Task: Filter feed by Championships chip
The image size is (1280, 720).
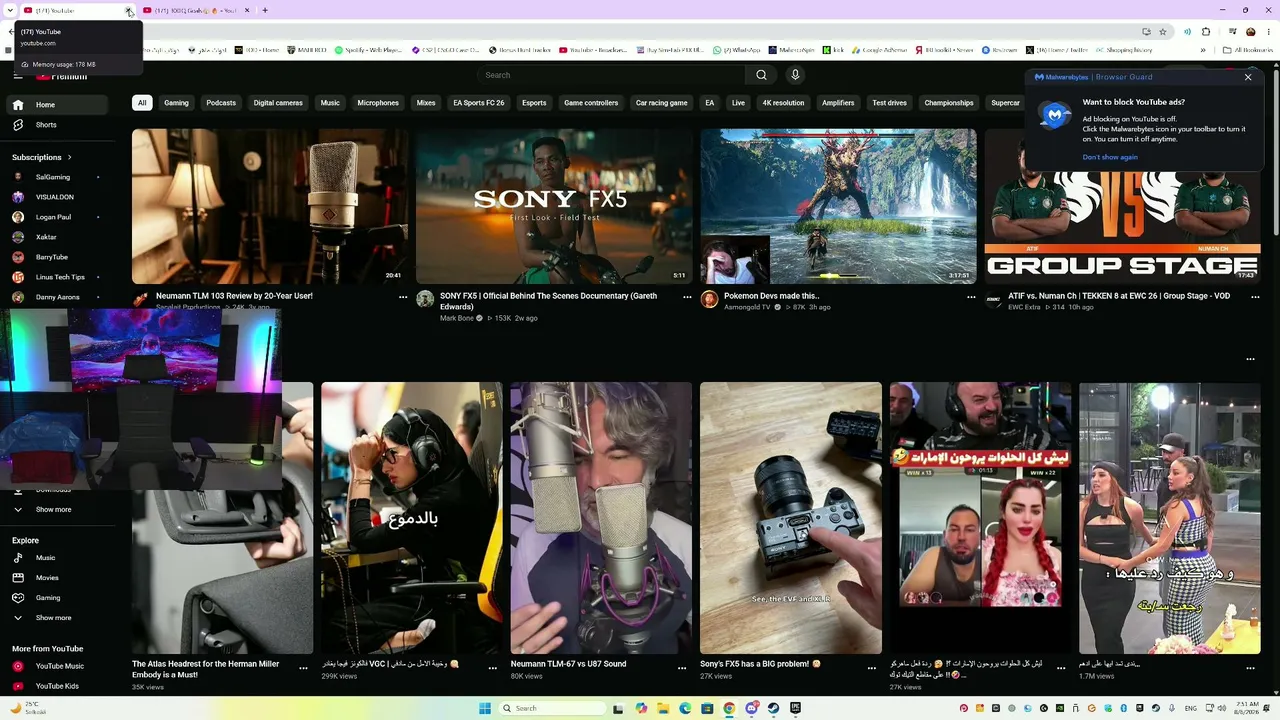Action: 949,103
